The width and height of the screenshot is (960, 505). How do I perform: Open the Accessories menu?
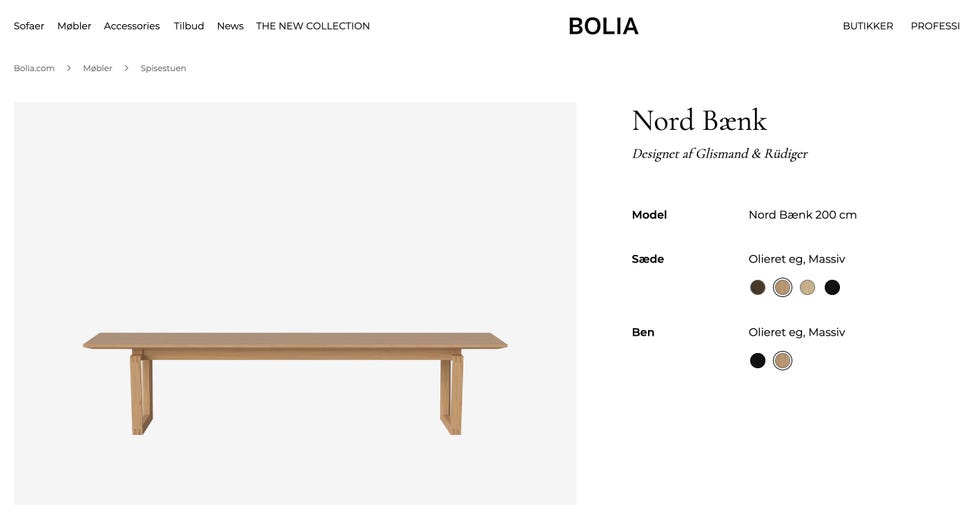pyautogui.click(x=132, y=26)
